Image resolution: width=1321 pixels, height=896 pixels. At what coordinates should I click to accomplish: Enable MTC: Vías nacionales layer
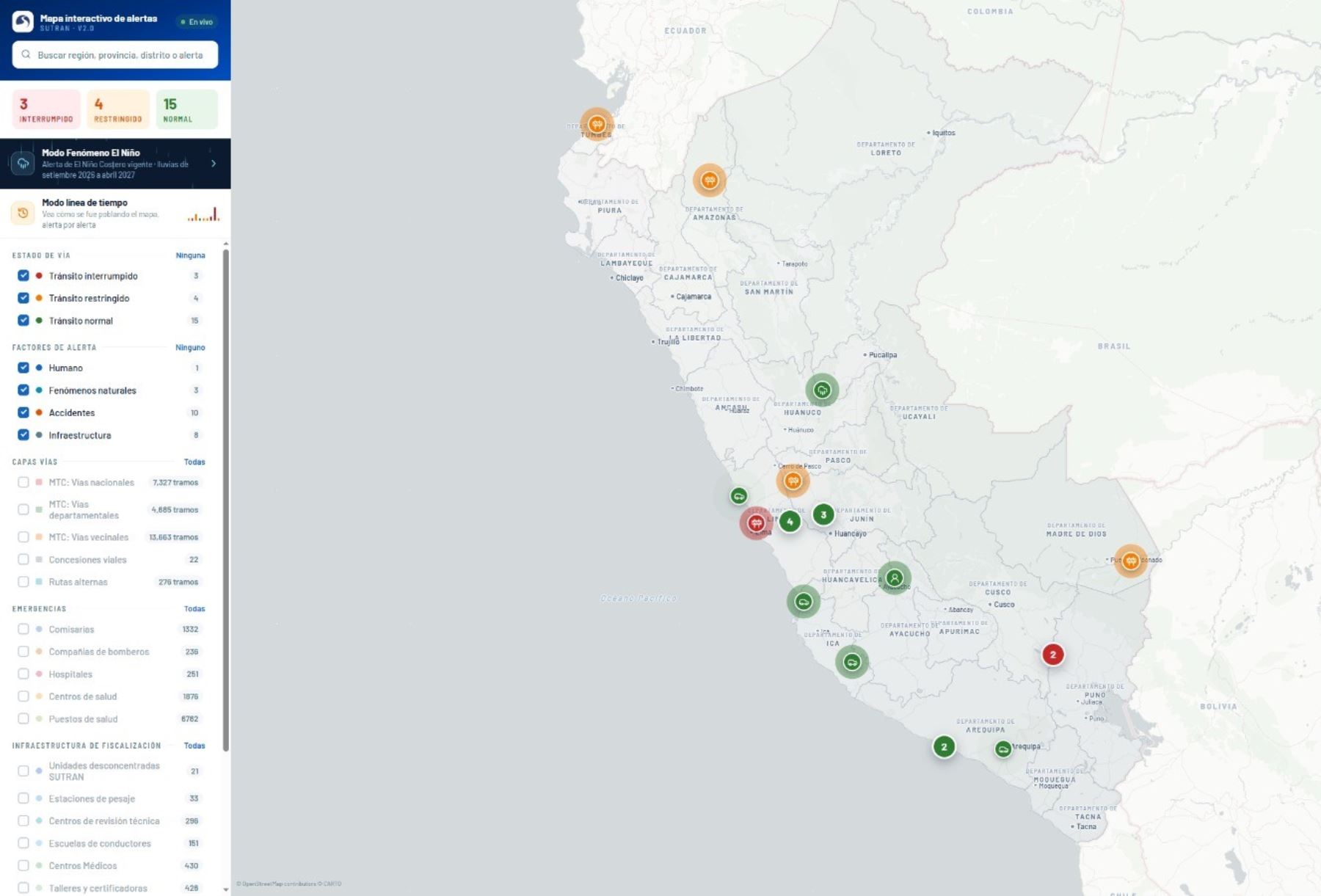(23, 482)
